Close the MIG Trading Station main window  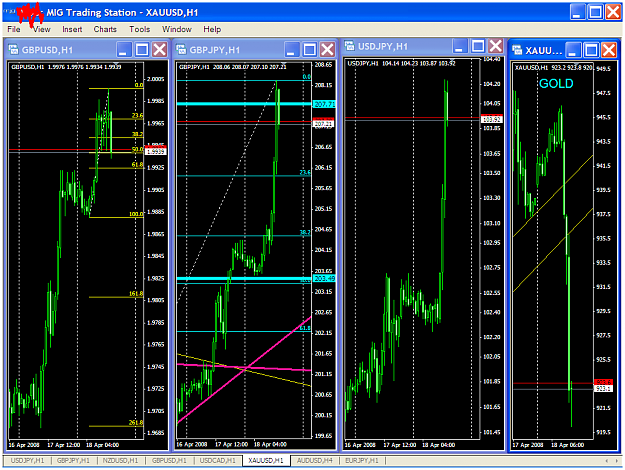coord(613,12)
